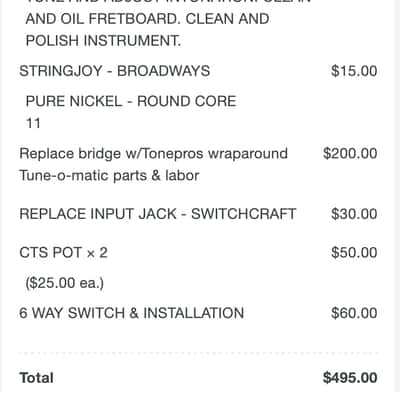Click the Tune-o-matic parts & labor text
Screen dimensions: 400x400
(x=109, y=176)
